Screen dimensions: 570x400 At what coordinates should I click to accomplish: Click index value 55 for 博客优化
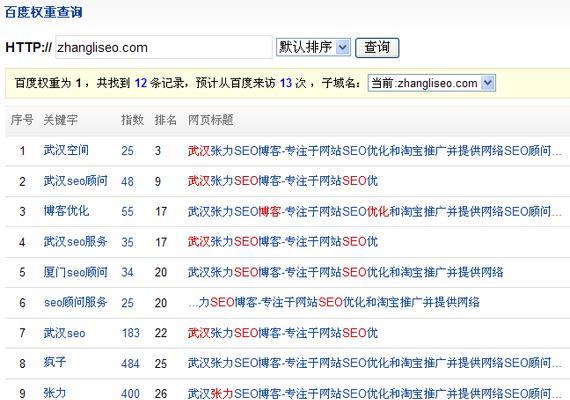pos(128,211)
